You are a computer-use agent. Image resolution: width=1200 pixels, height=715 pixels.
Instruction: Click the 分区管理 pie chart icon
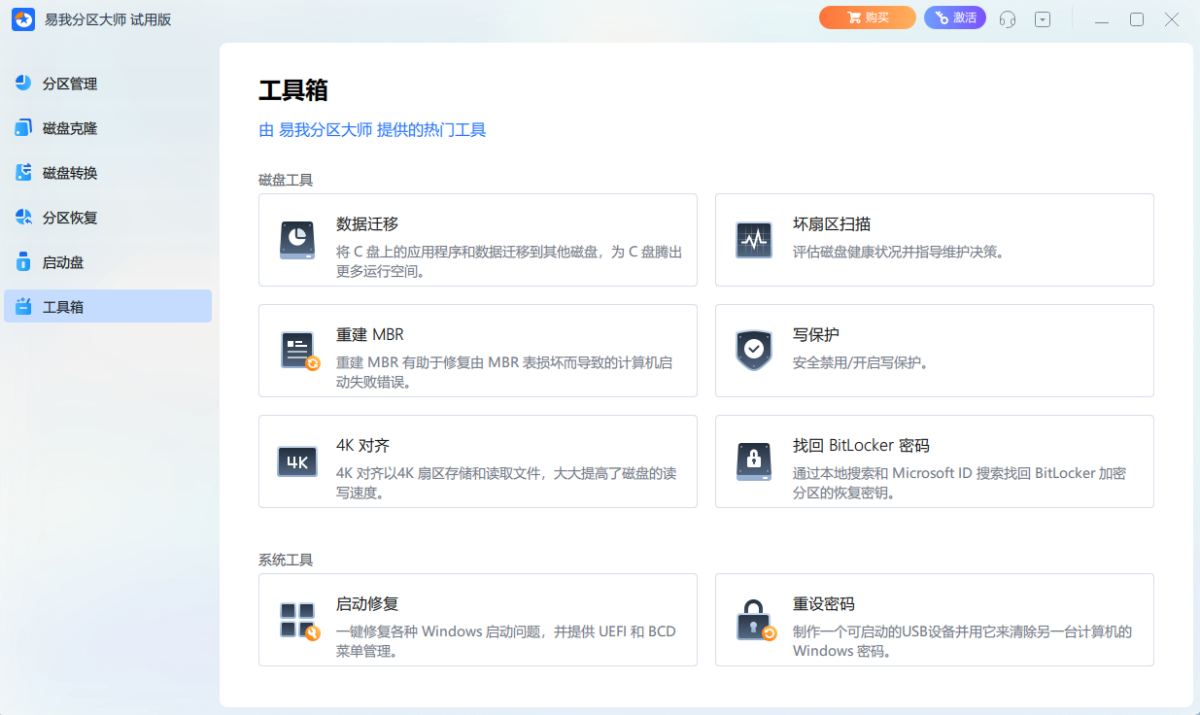(23, 83)
